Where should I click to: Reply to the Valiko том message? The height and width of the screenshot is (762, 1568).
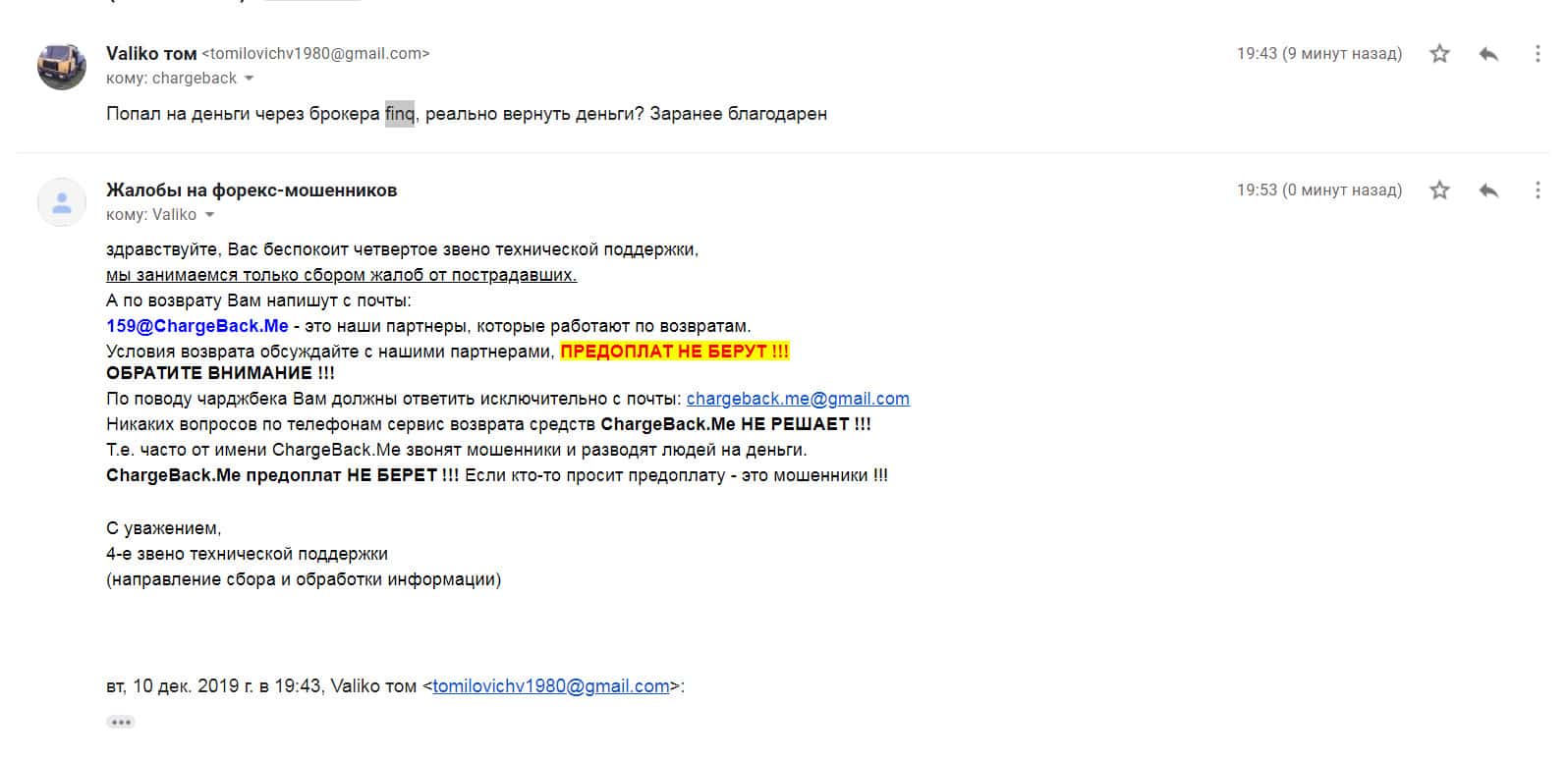1488,54
